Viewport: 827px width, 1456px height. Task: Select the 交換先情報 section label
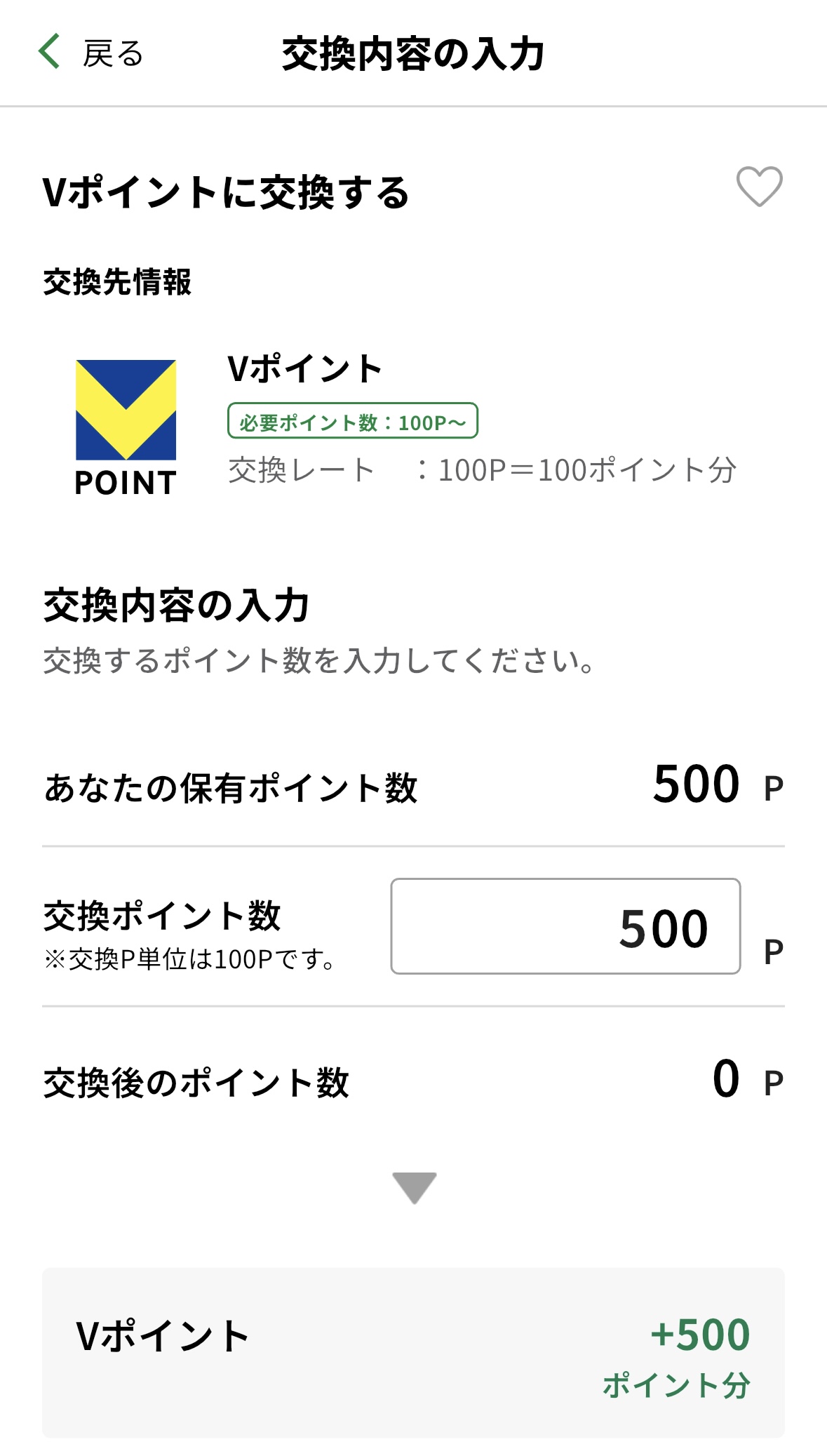(x=117, y=282)
